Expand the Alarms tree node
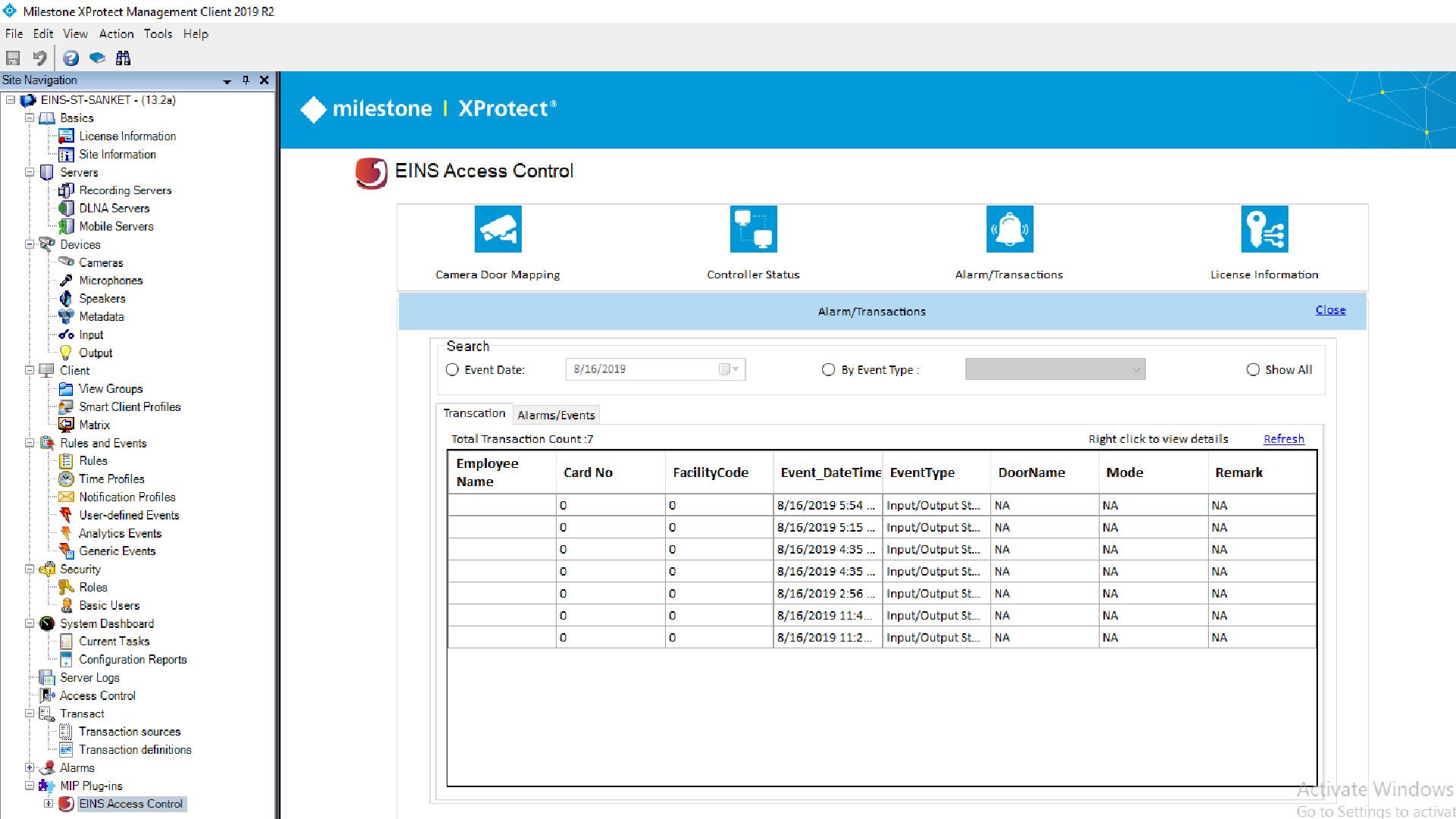Image resolution: width=1456 pixels, height=819 pixels. pos(30,767)
